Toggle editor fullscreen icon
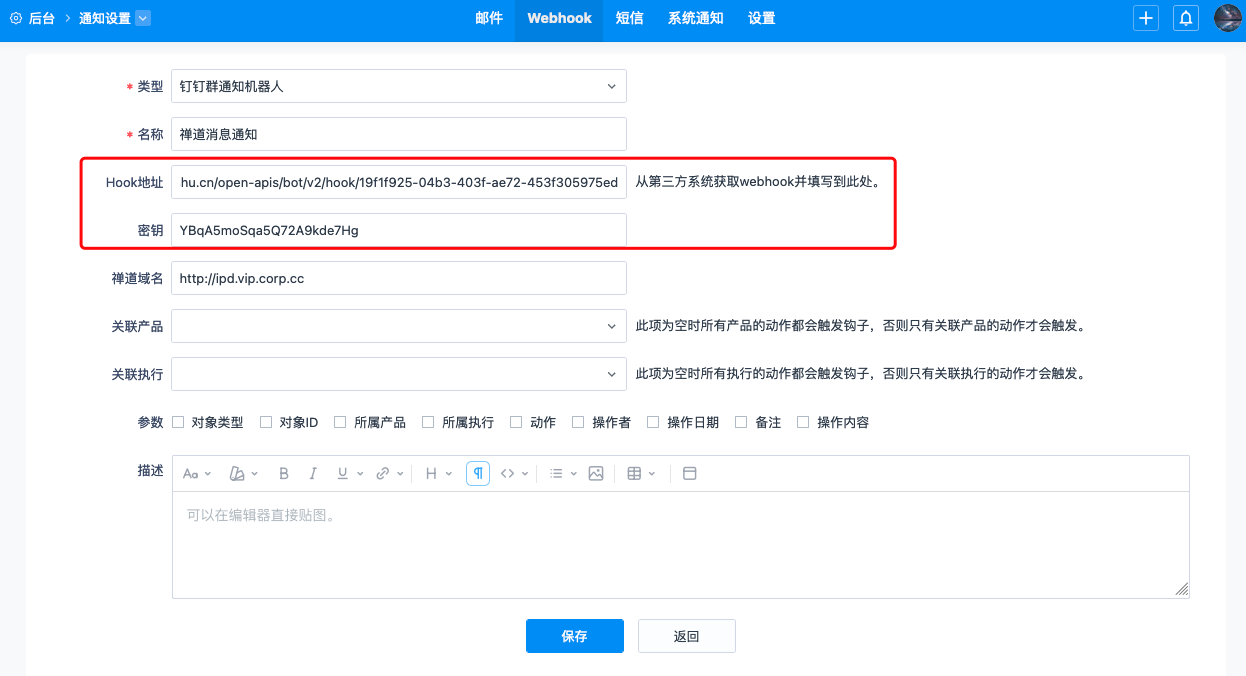1246x676 pixels. pos(689,474)
